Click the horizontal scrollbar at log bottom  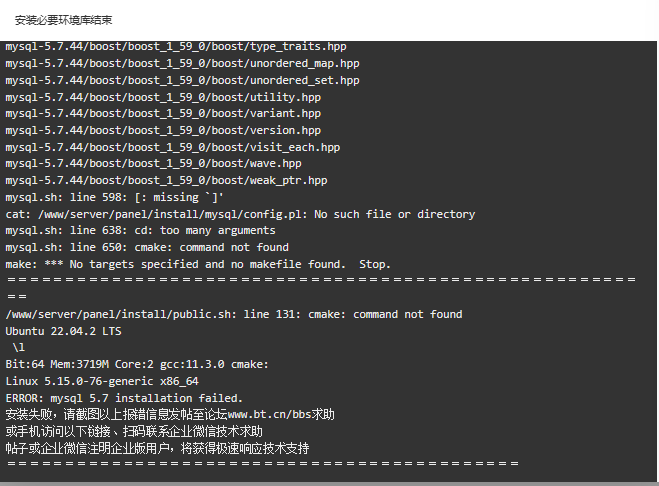[x=328, y=484]
